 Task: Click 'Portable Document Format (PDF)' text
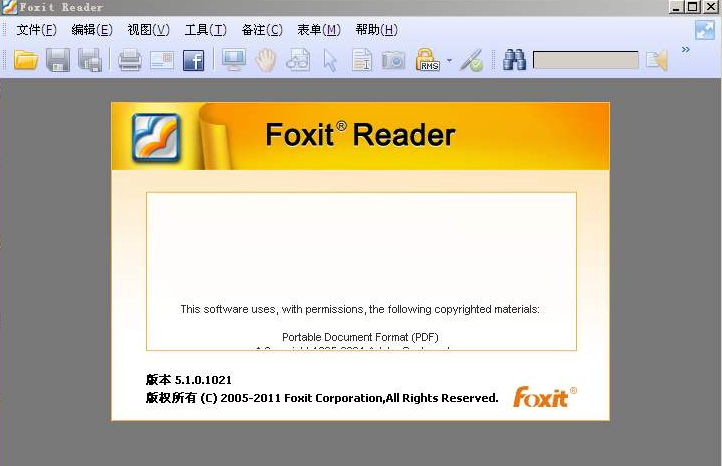361,337
